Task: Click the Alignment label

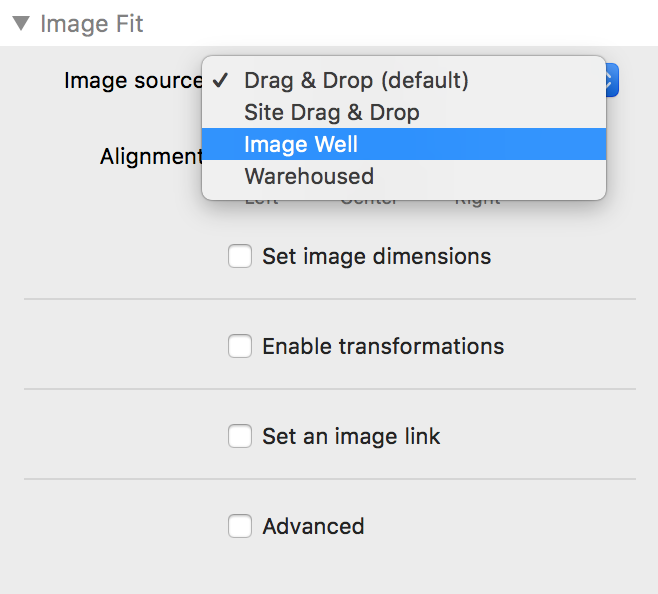Action: (x=151, y=157)
